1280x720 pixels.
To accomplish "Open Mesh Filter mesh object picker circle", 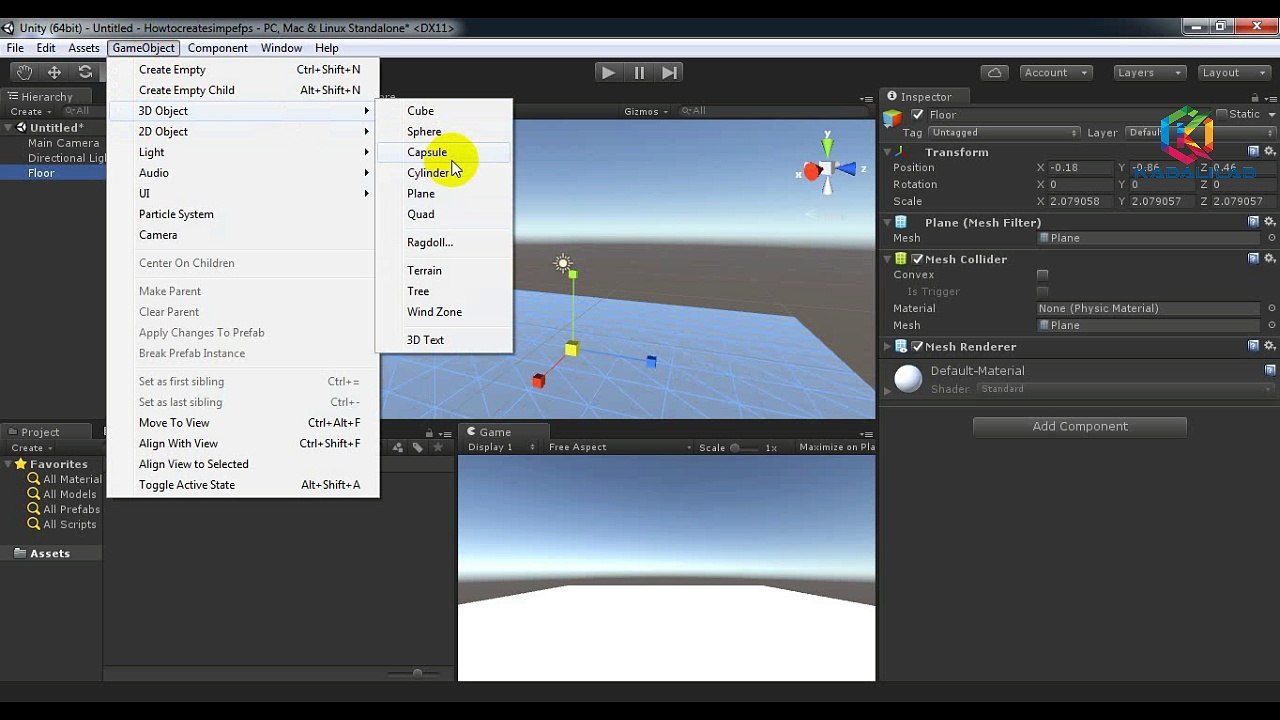I will 1272,238.
